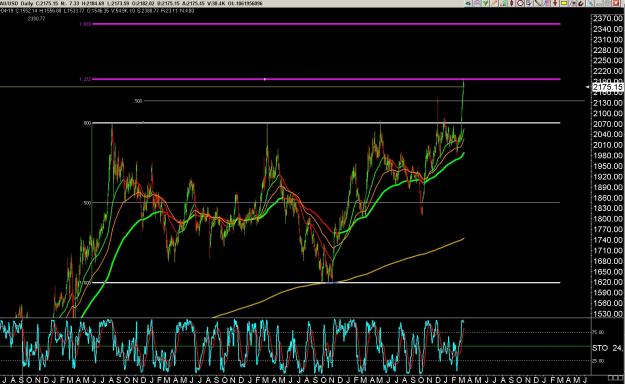Select the thick white line near 1620
Screen dimensions: 625x384
click(x=326, y=283)
